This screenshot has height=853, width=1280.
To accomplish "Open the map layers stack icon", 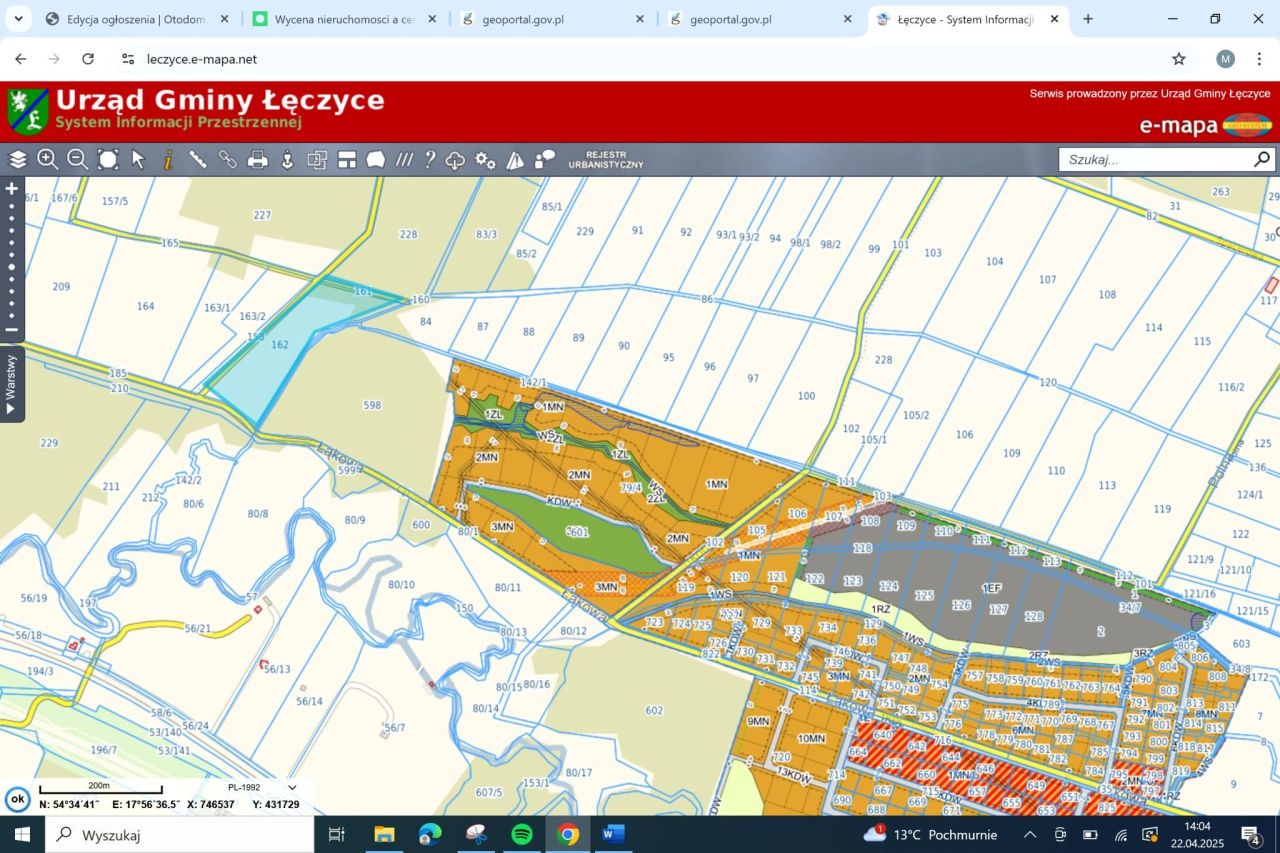I will [x=18, y=160].
